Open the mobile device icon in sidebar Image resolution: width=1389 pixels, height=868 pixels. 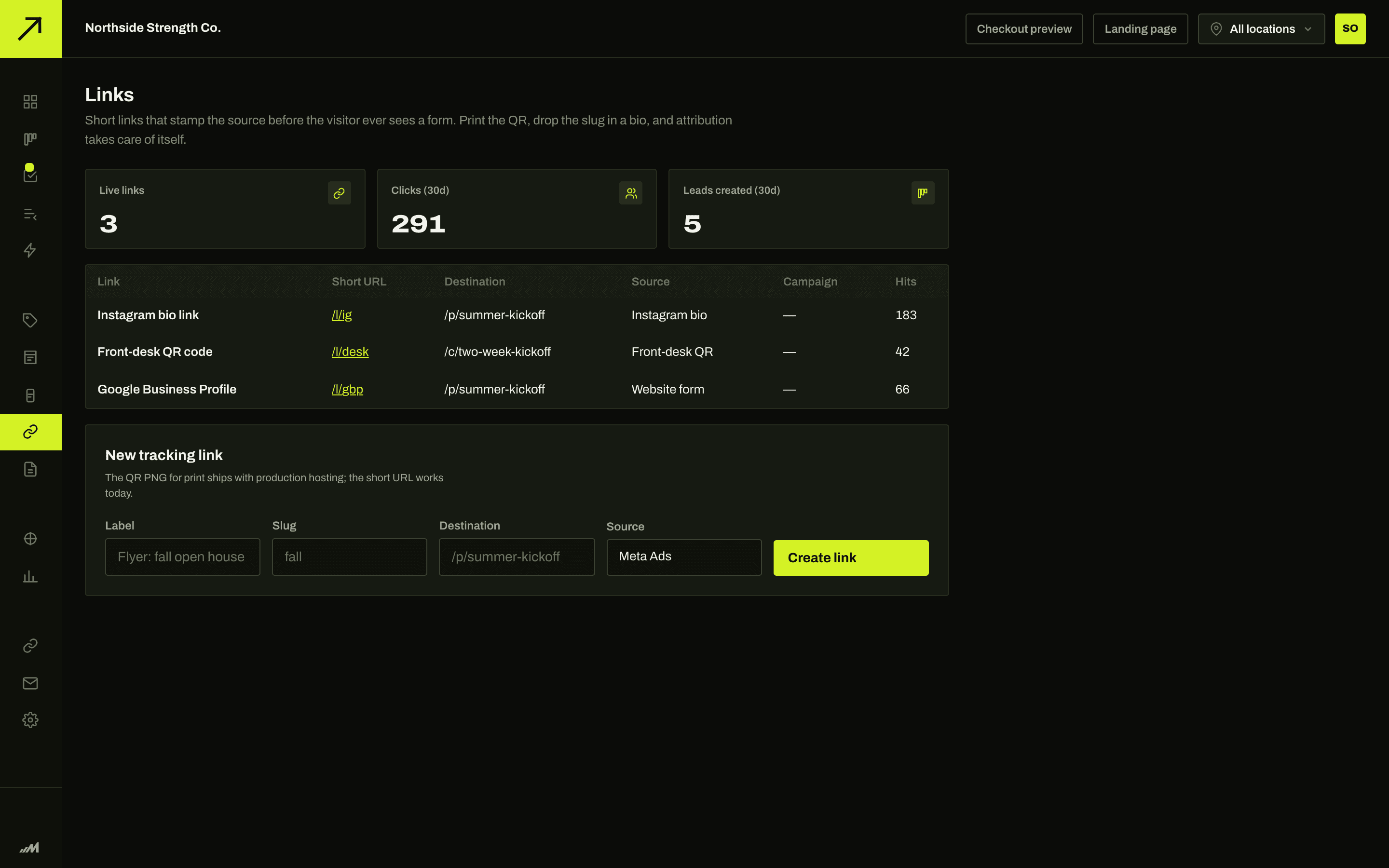(x=30, y=395)
